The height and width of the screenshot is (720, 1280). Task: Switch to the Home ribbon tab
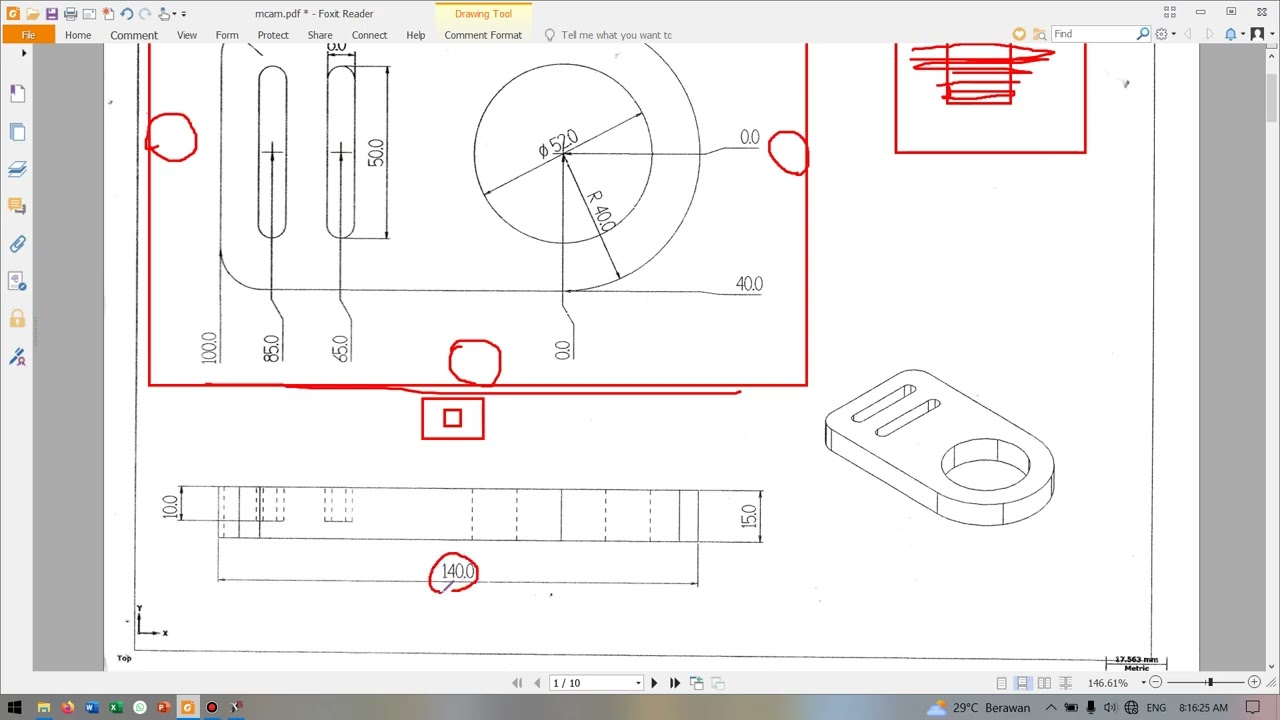(78, 35)
